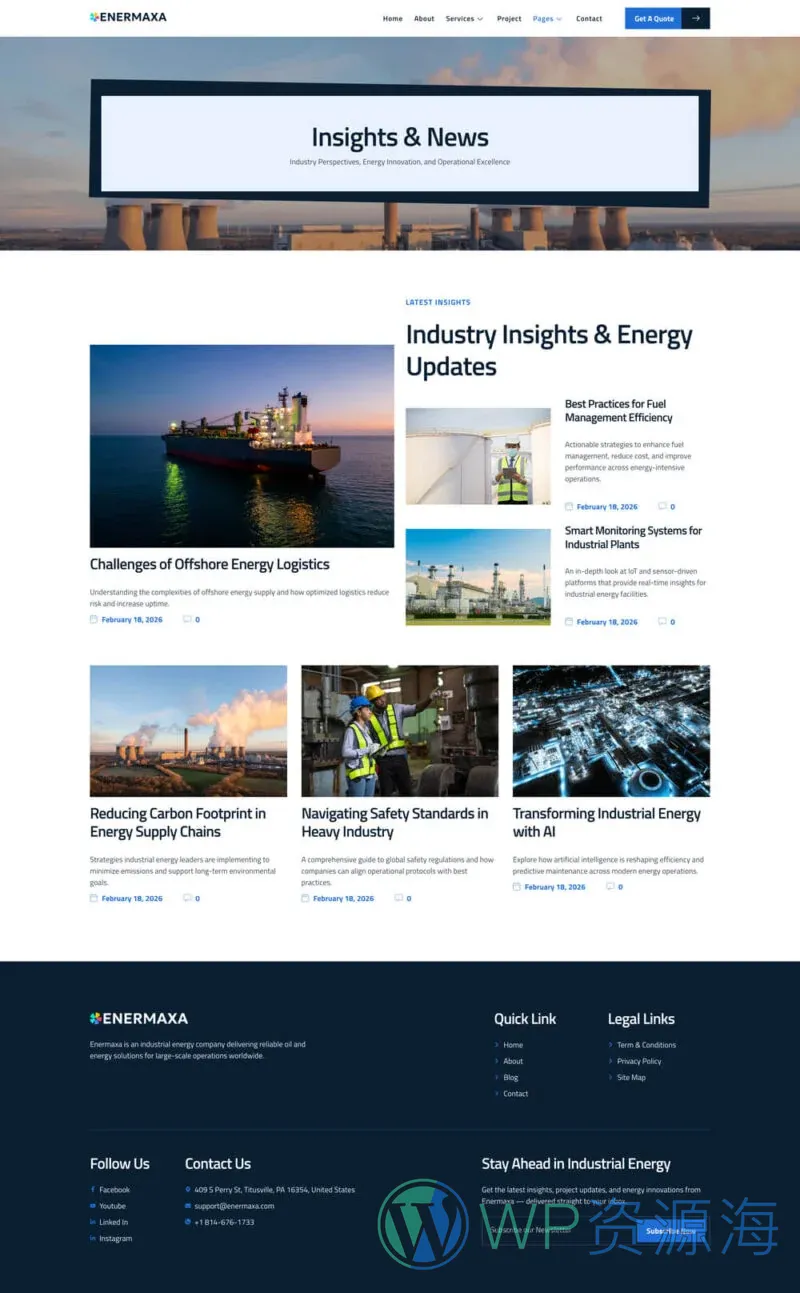The image size is (800, 1293).
Task: Click the Get A Quote button
Action: click(x=654, y=18)
